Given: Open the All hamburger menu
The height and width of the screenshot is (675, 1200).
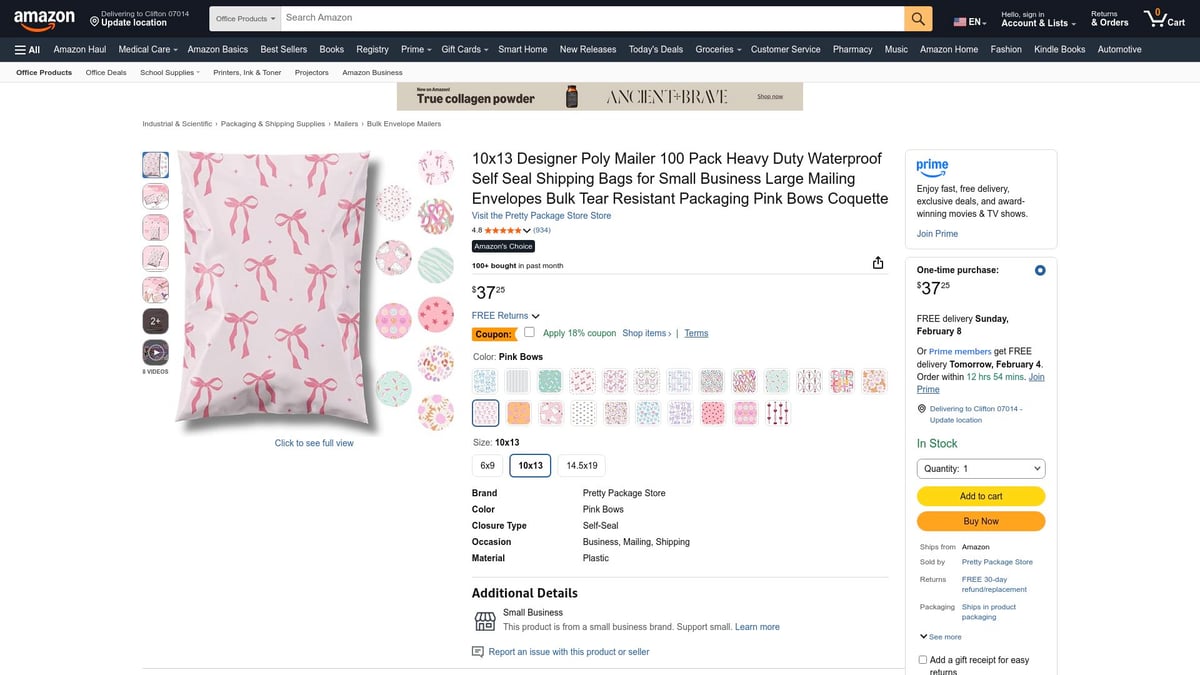Looking at the screenshot, I should click(x=27, y=49).
